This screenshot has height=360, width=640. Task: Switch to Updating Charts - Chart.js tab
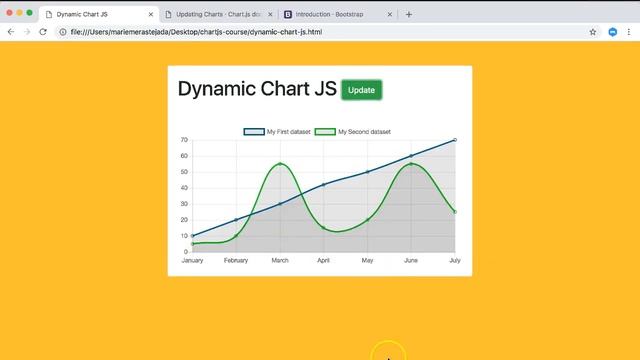coord(219,14)
